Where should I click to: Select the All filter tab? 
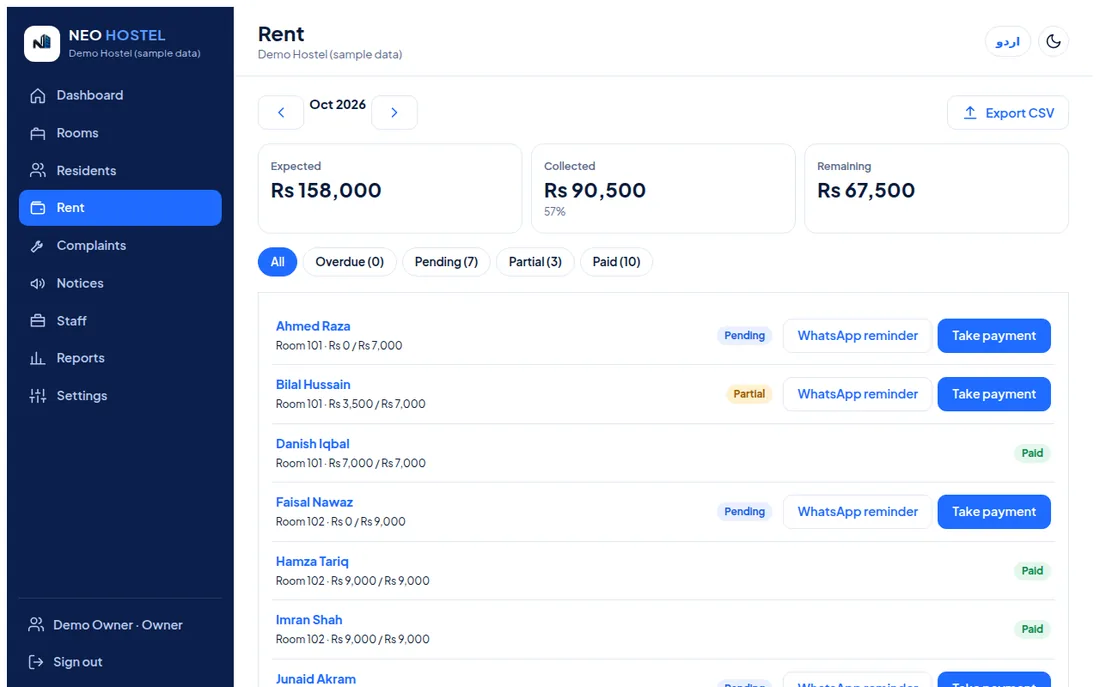(x=277, y=262)
